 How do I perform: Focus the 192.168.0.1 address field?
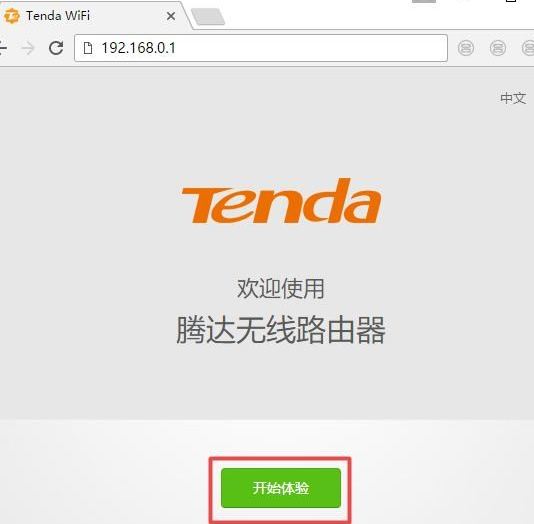tap(261, 48)
